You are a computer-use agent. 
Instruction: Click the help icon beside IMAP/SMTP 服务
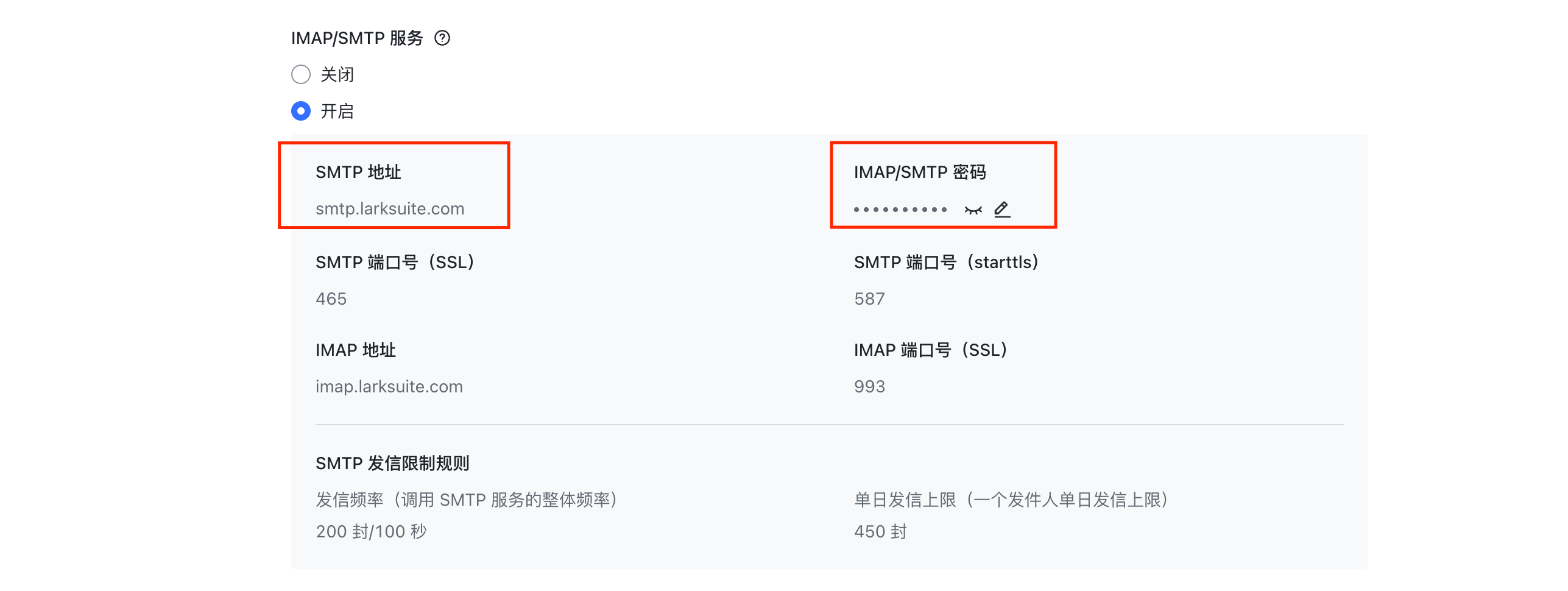tap(442, 38)
